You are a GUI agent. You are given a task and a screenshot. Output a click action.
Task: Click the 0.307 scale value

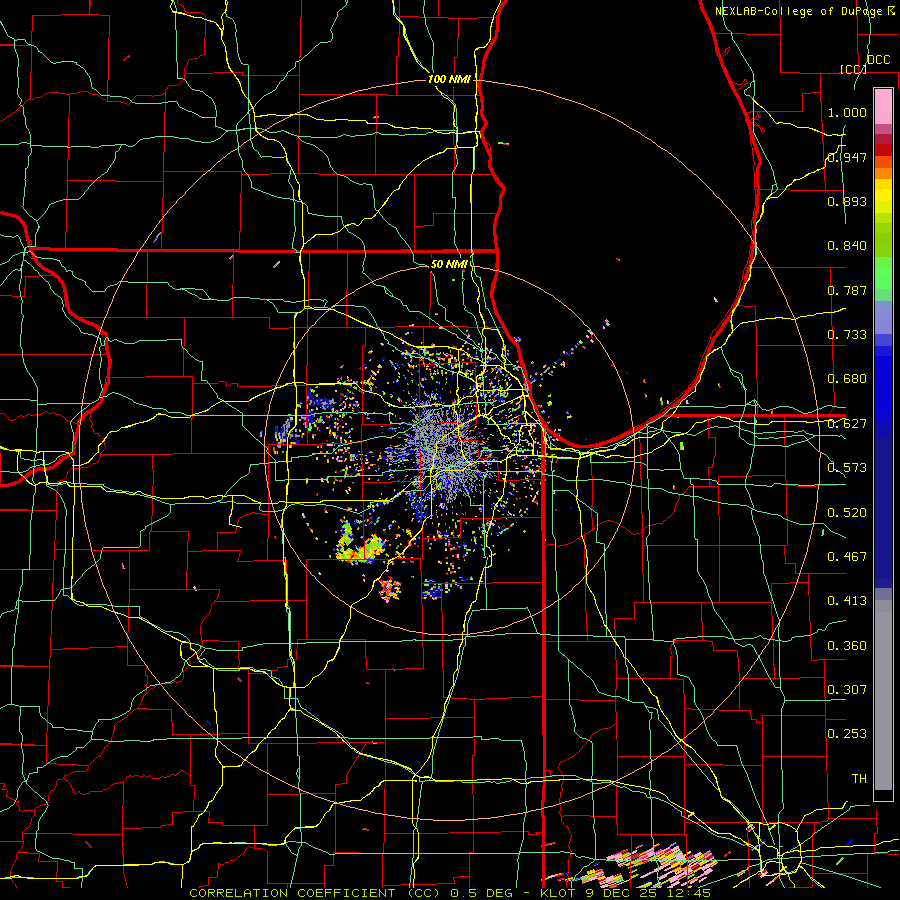(847, 689)
